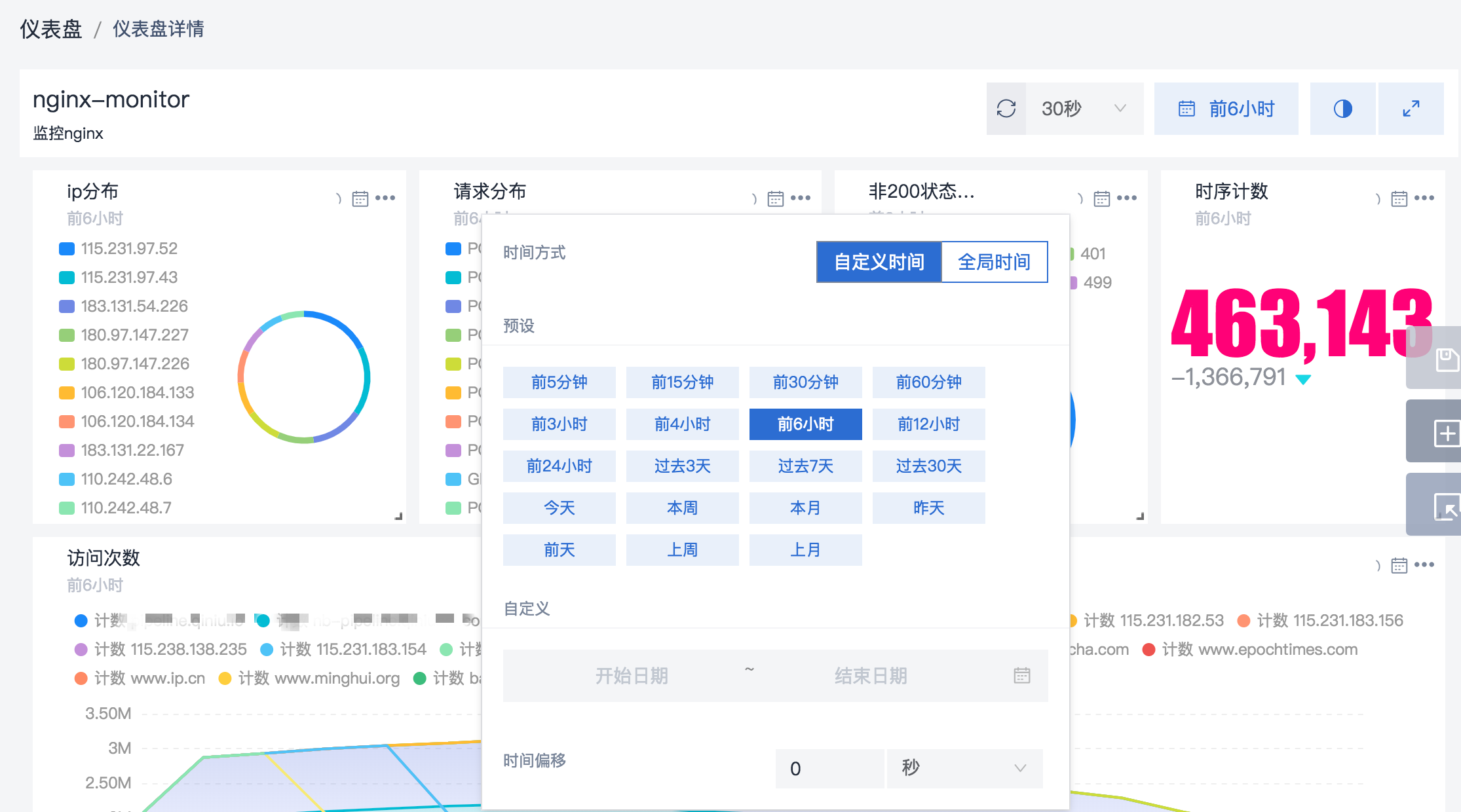1461x812 pixels.
Task: Click the 结束日期 end date field
Action: [871, 676]
